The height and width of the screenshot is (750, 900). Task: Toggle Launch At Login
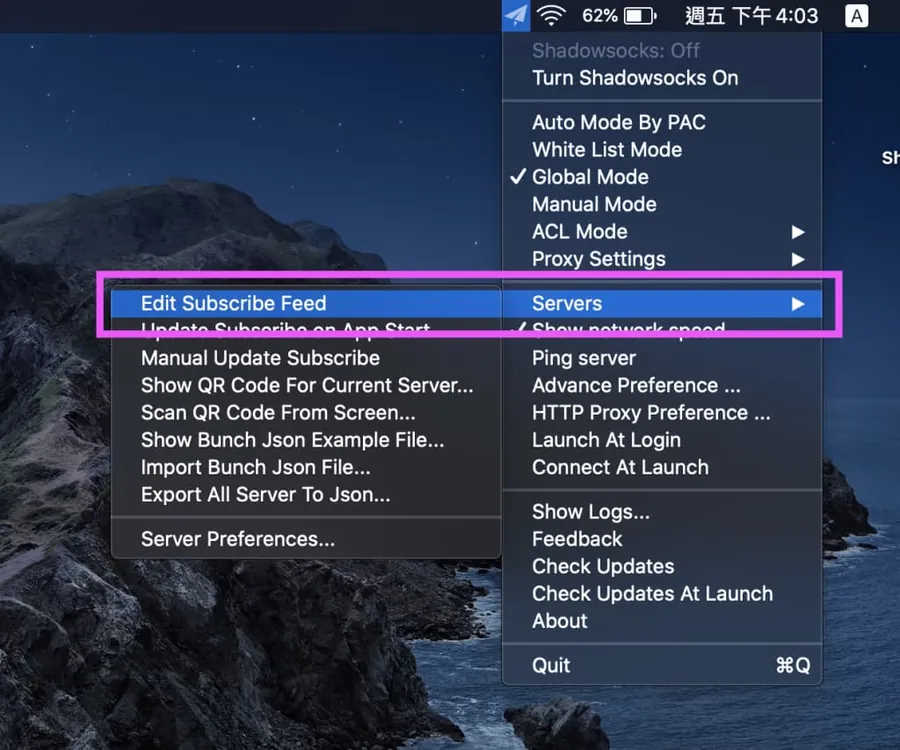[x=662, y=440]
